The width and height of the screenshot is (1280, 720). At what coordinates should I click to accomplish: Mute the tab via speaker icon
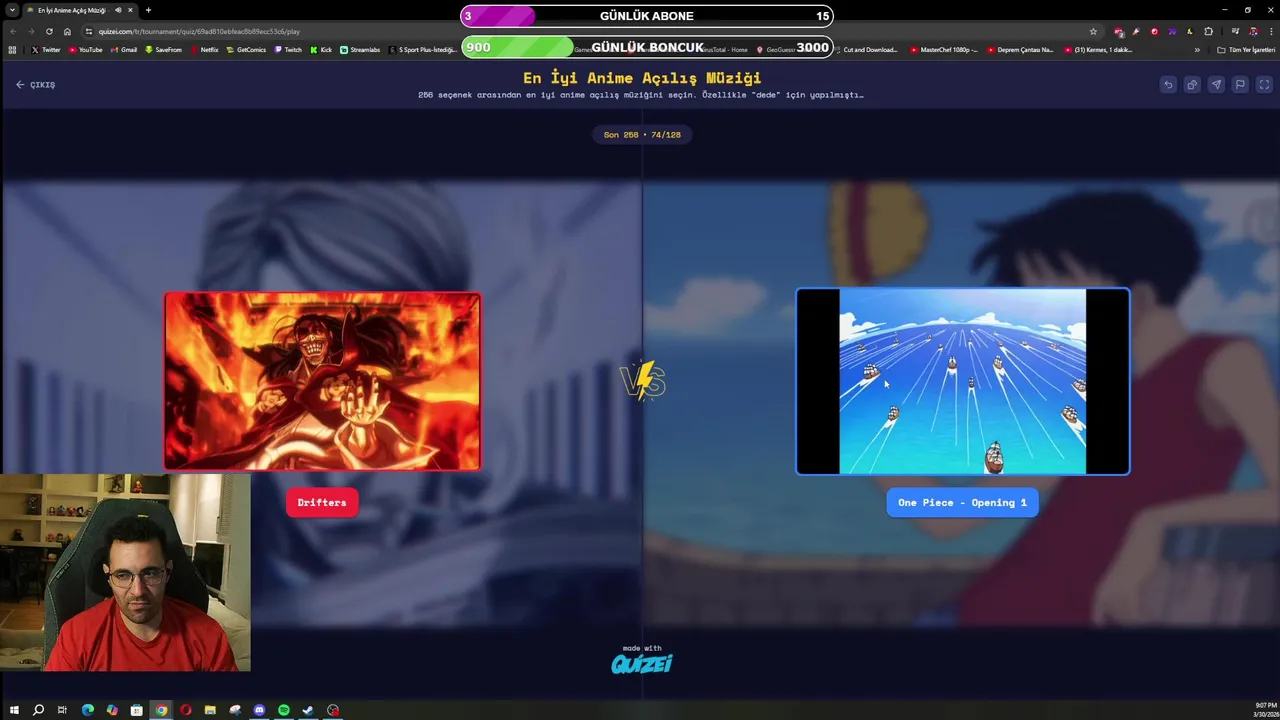[118, 10]
